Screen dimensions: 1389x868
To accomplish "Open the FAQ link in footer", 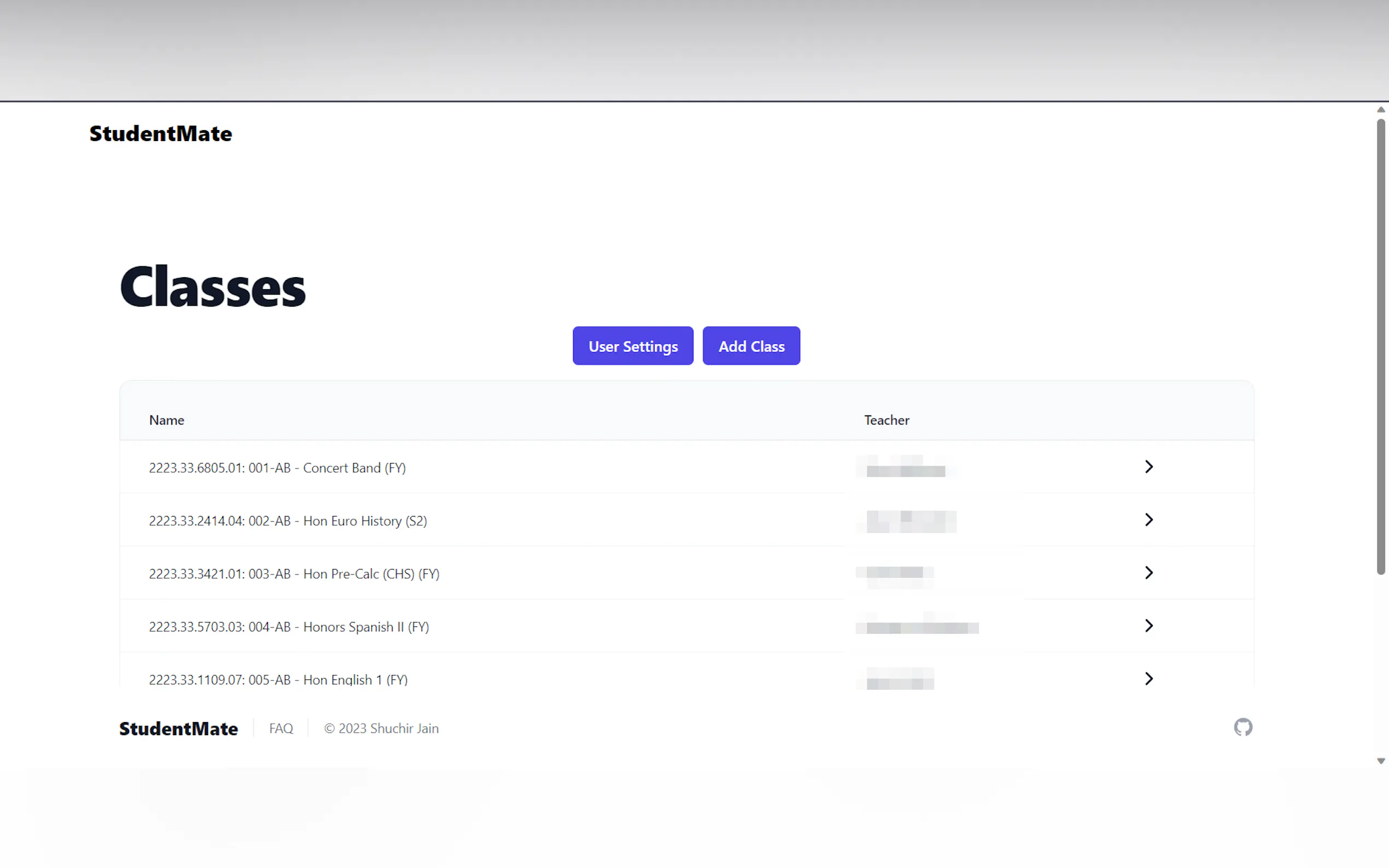I will coord(281,729).
